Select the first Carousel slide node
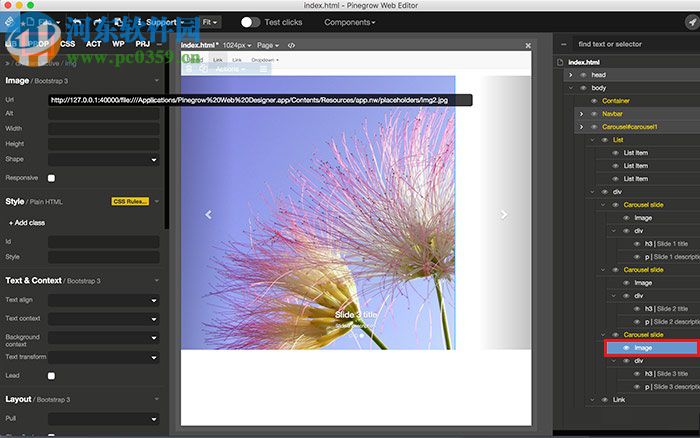Viewport: 700px width, 438px height. click(x=643, y=205)
